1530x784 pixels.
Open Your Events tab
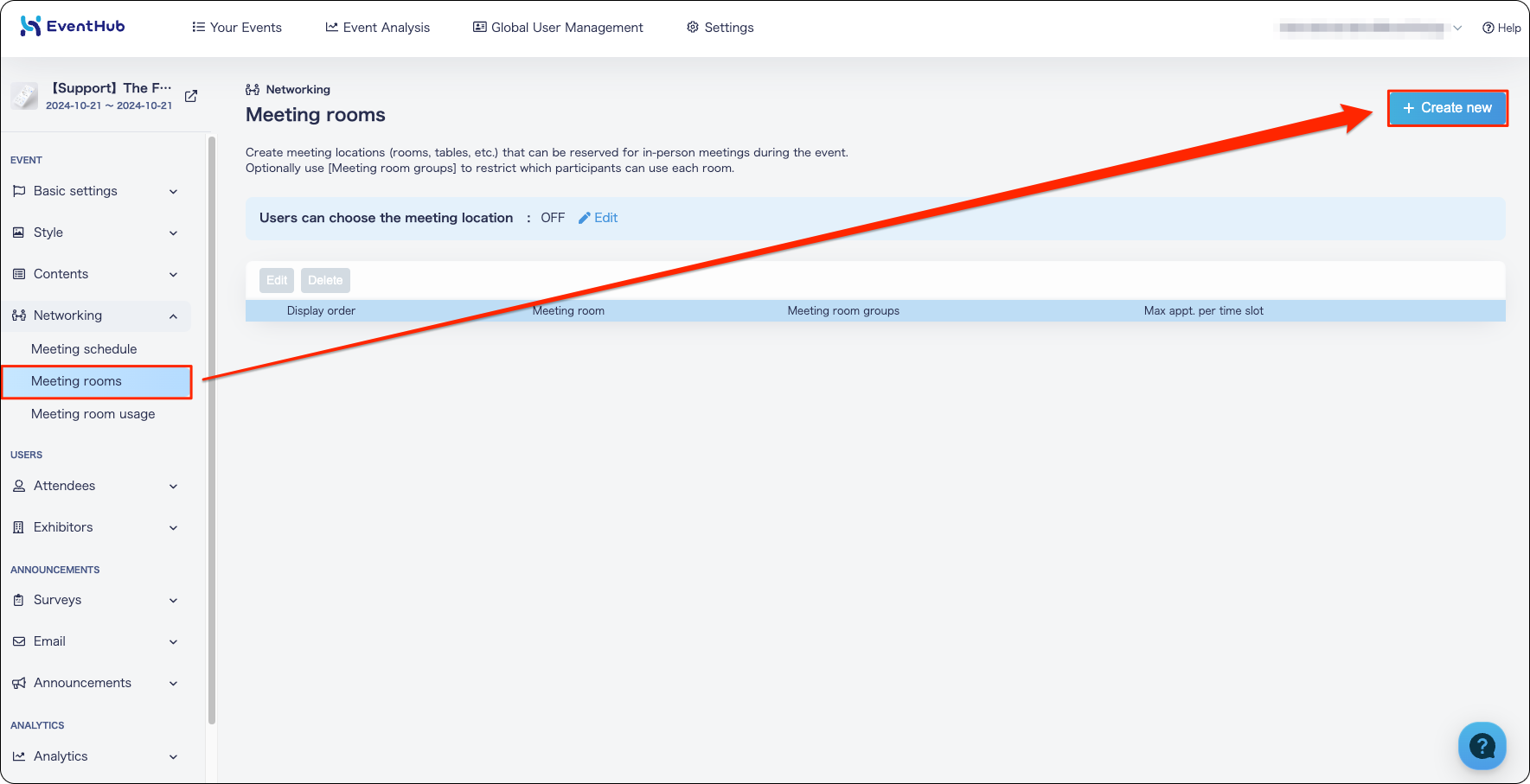[x=237, y=27]
